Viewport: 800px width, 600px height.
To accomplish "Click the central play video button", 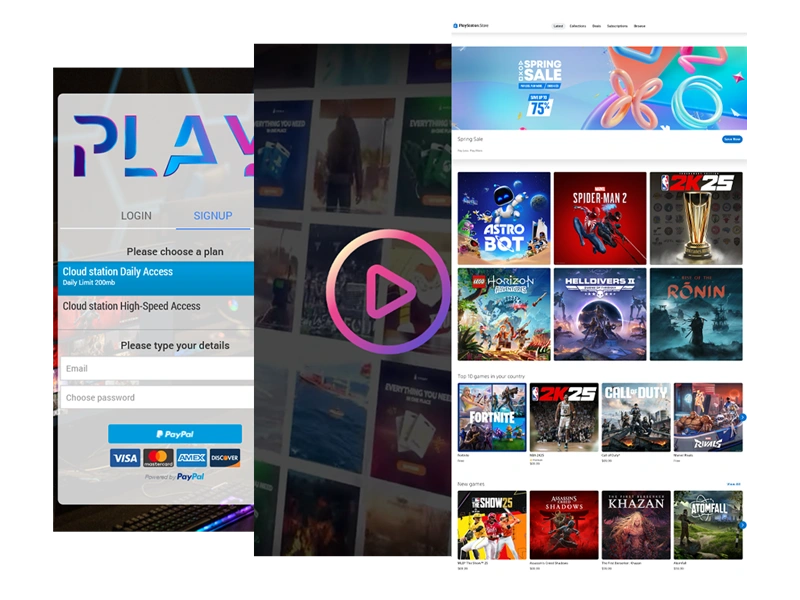I will click(x=388, y=292).
